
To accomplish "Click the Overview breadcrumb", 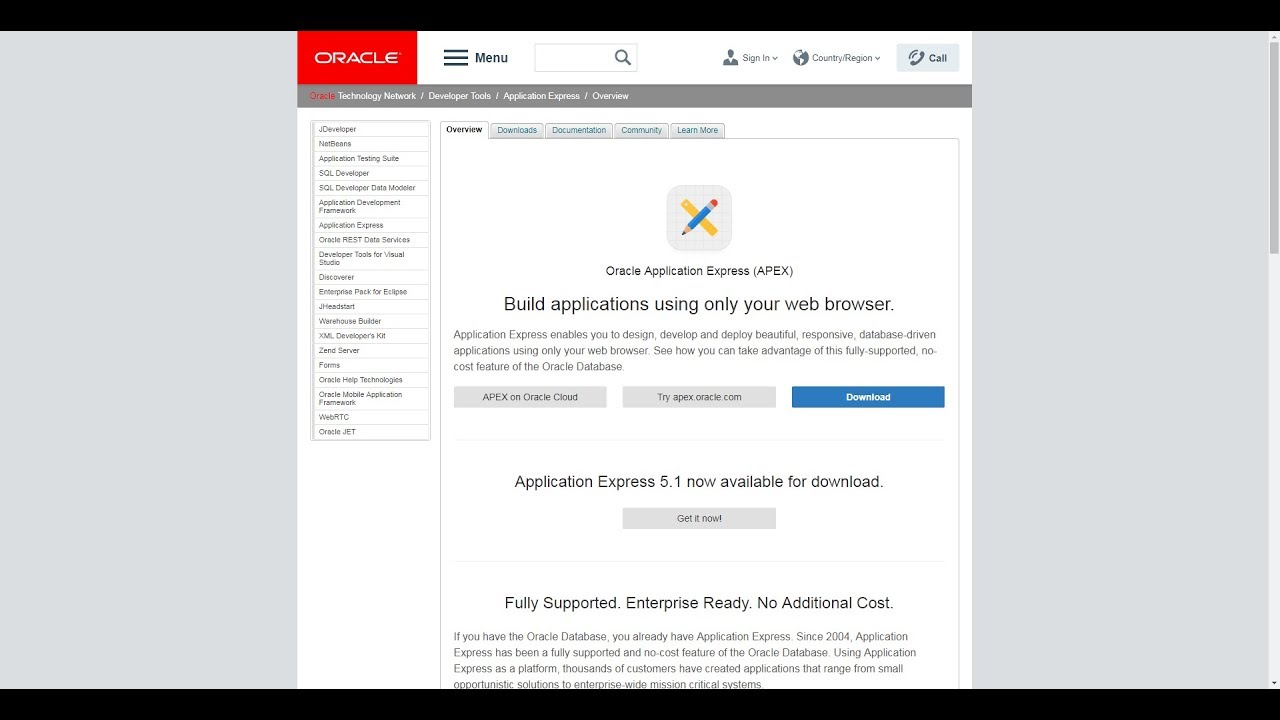I will 610,96.
